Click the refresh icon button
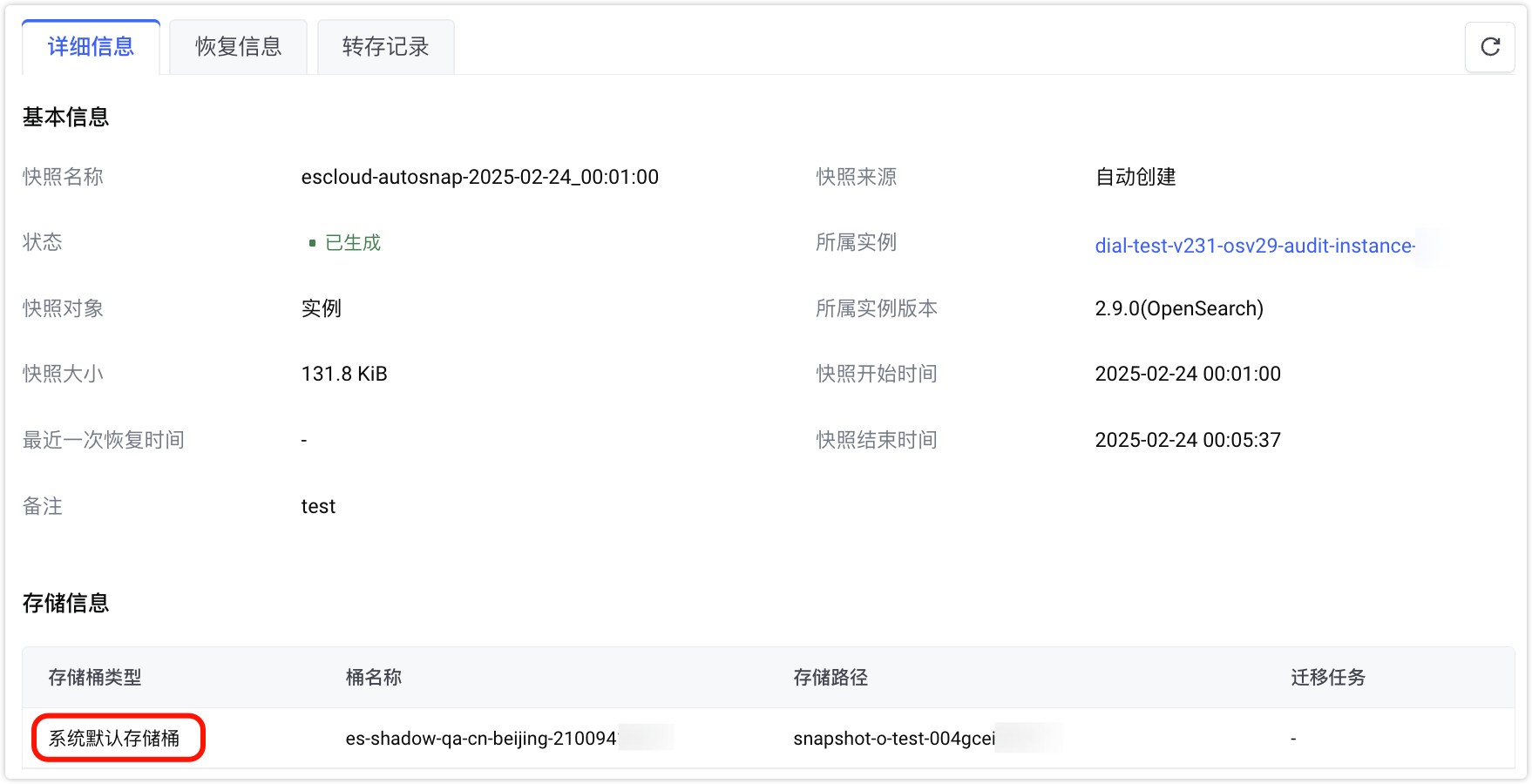This screenshot has height=784, width=1532. tap(1490, 46)
